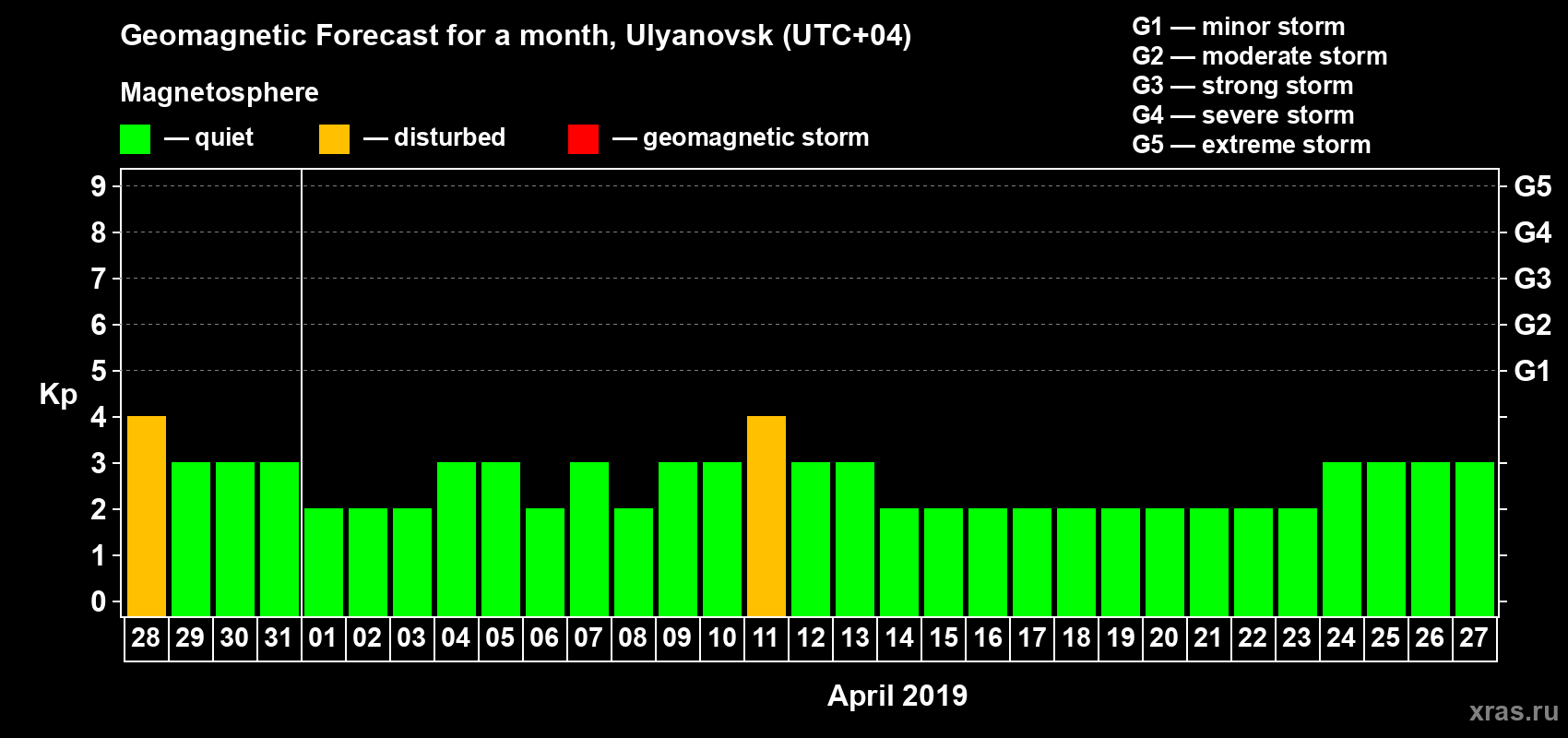
Task: Click the 'disturbed' legend label
Action: (449, 137)
